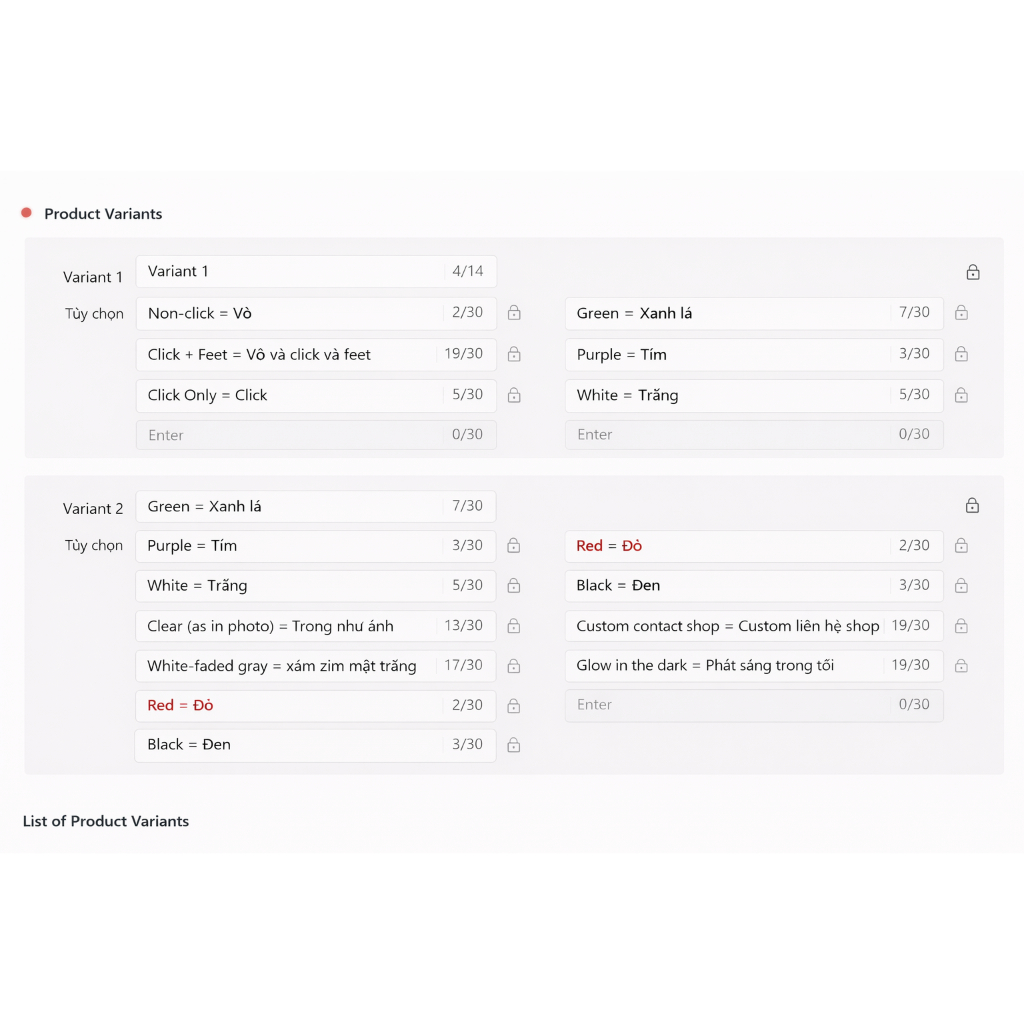Click the Variant 1 section lock icon
This screenshot has height=1024, width=1024.
(x=973, y=272)
